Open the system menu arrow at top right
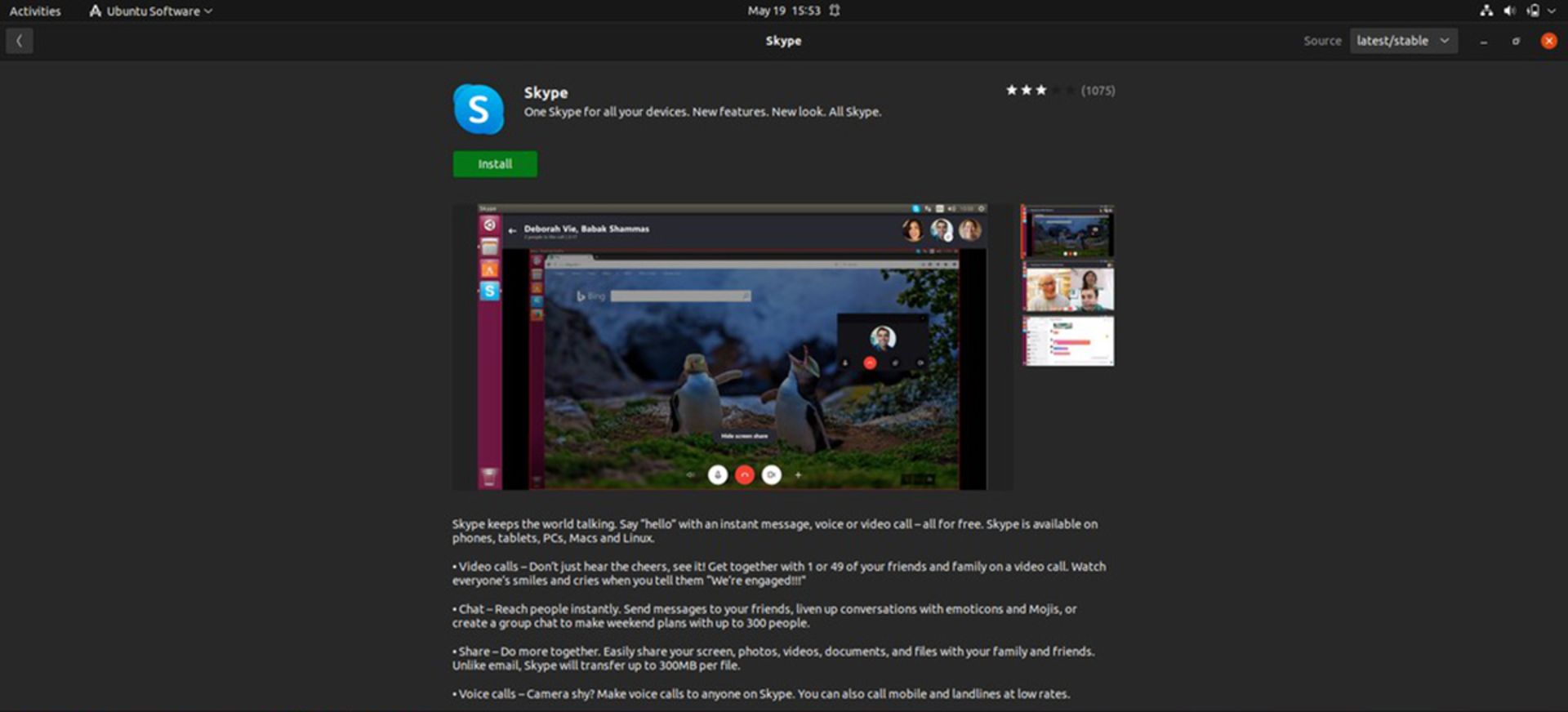The width and height of the screenshot is (1568, 712). (x=1552, y=11)
